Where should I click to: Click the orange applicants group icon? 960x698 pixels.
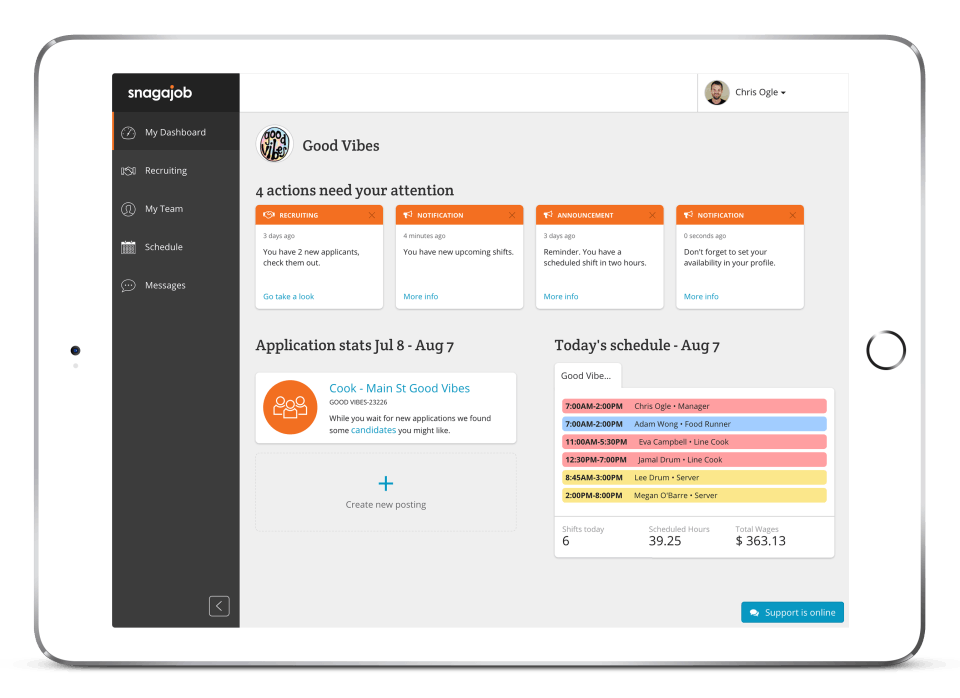pos(290,407)
